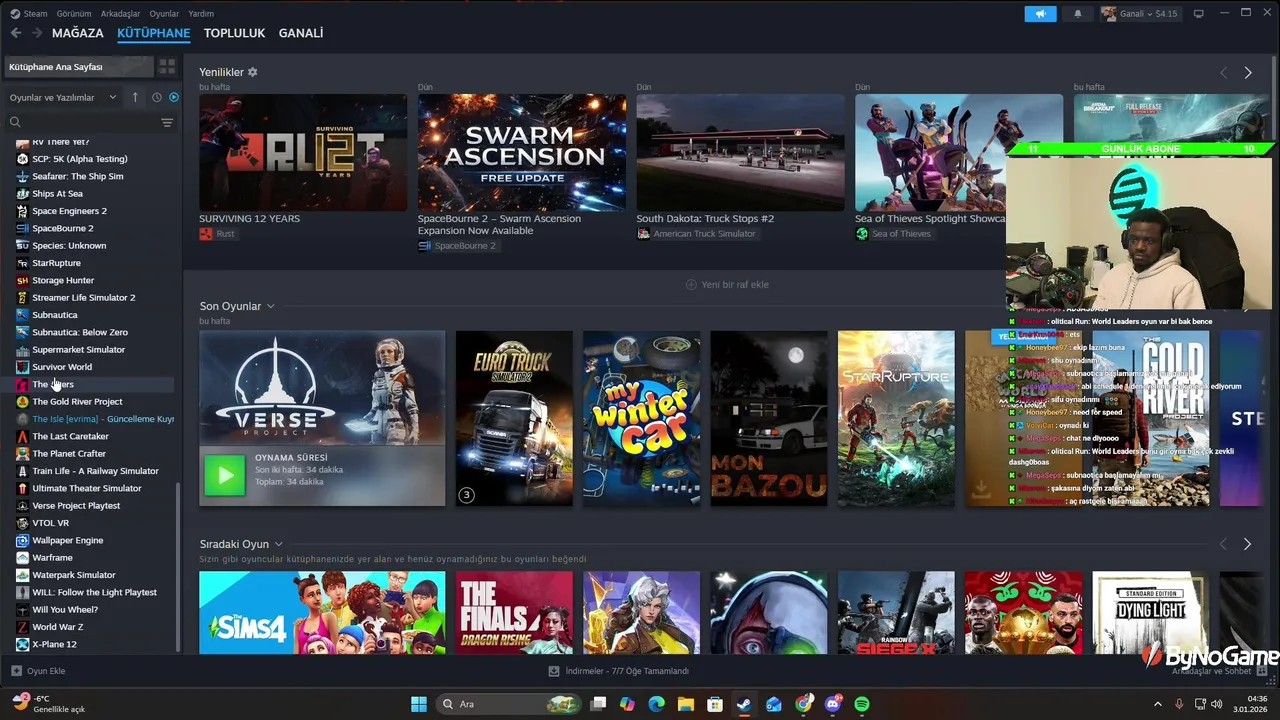This screenshot has height=720, width=1280.
Task: Click the SpaceBourne 2 icon in sidebar
Action: coord(22,228)
